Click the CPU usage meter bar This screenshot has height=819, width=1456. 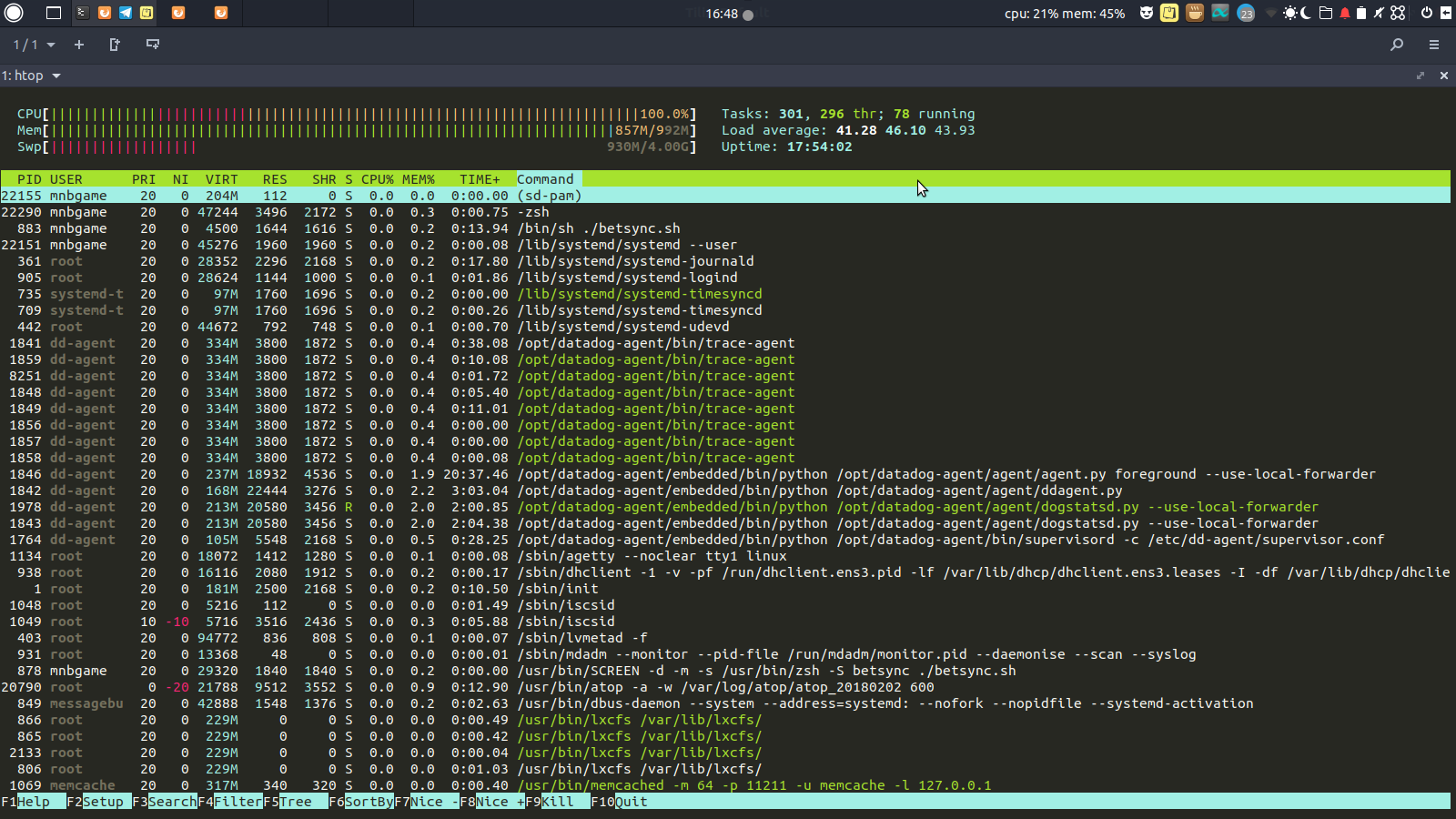[x=357, y=114]
